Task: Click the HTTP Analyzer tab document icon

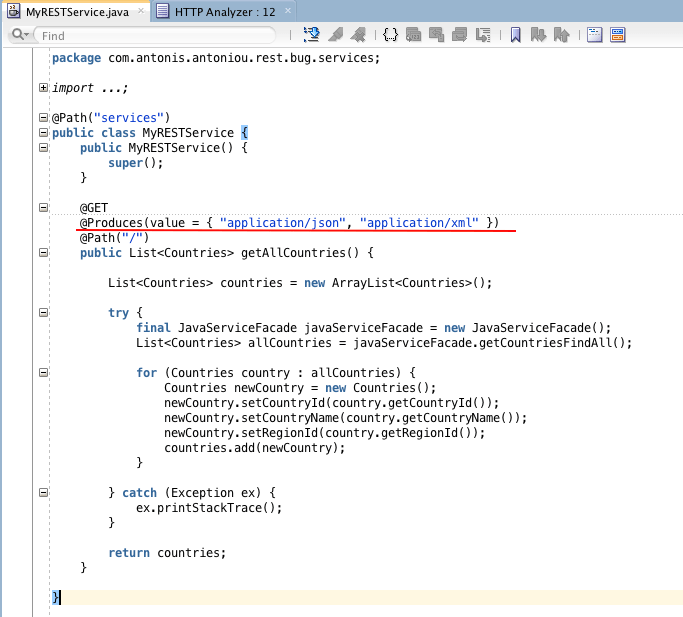Action: (162, 10)
